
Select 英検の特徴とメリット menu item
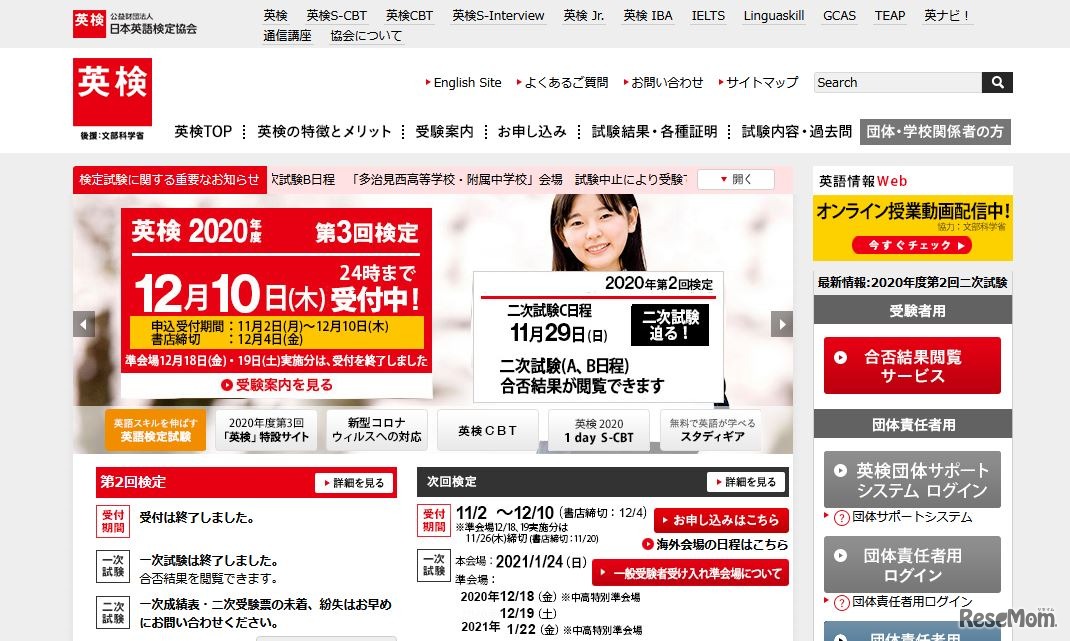pyautogui.click(x=324, y=131)
